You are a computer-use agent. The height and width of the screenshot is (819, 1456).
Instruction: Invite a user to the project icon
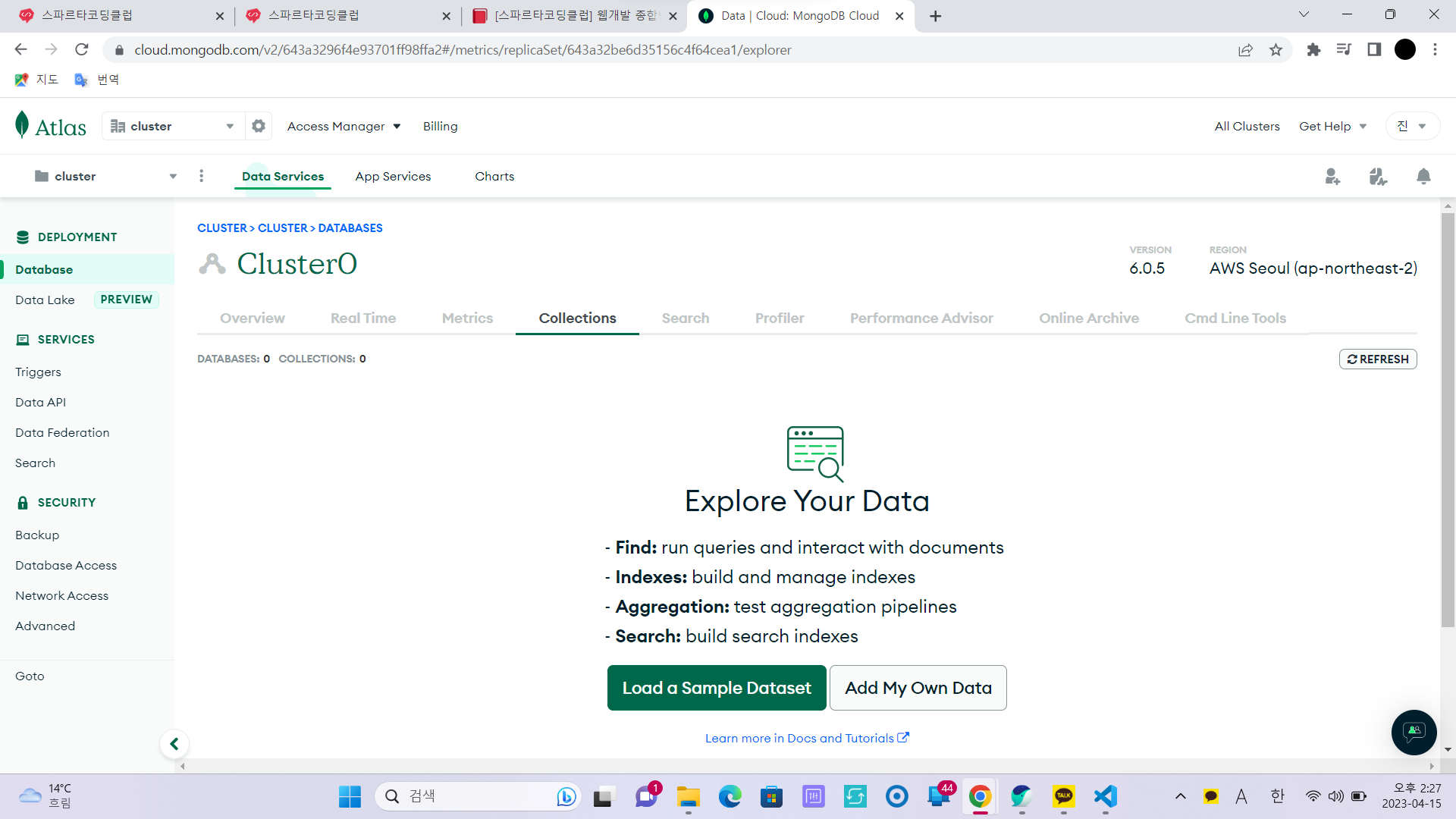pyautogui.click(x=1332, y=176)
